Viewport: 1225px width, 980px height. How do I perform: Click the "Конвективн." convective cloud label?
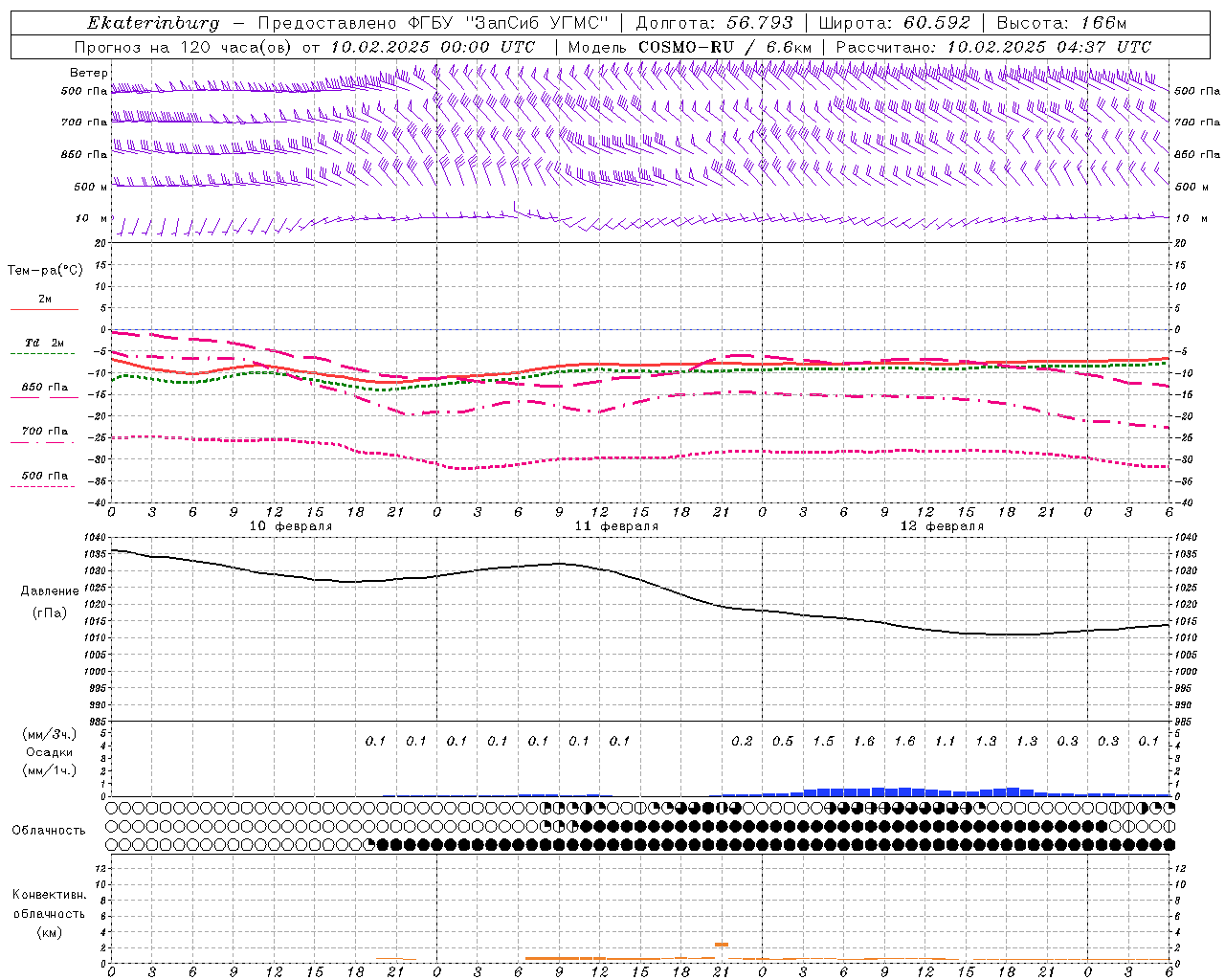pyautogui.click(x=49, y=895)
